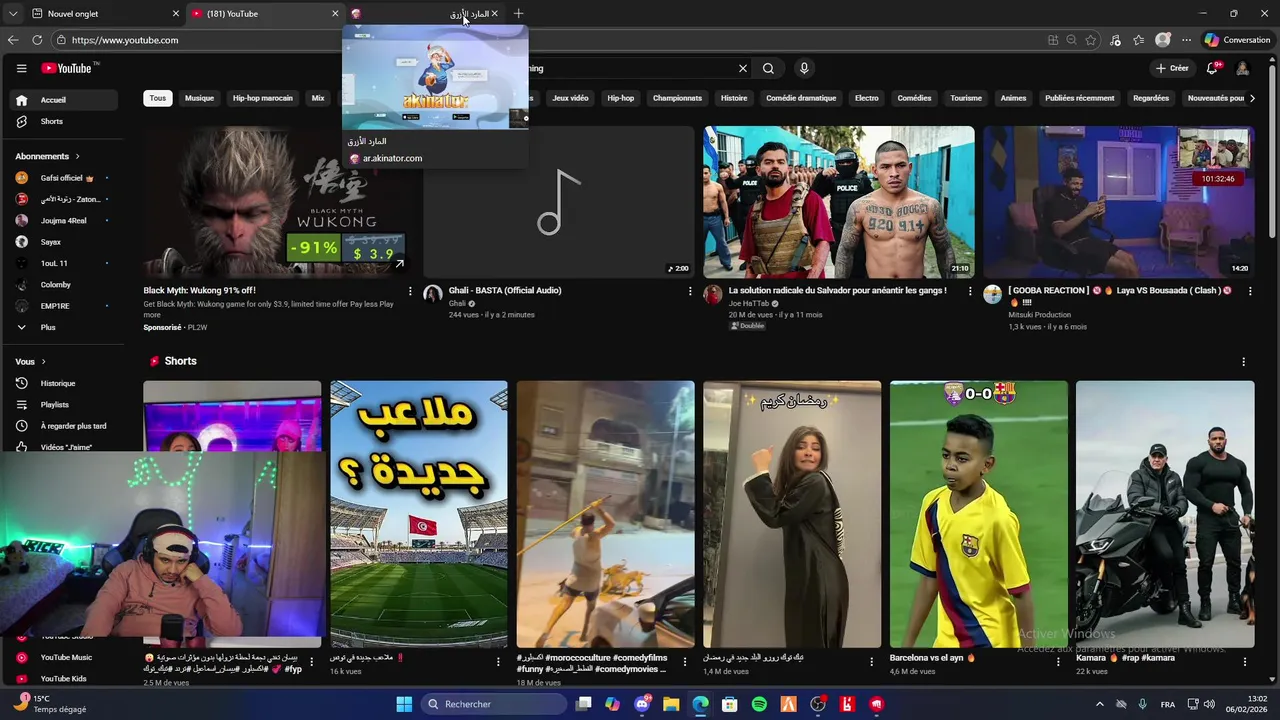Open the tab list dropdown in browser
The image size is (1280, 720).
click(x=13, y=14)
